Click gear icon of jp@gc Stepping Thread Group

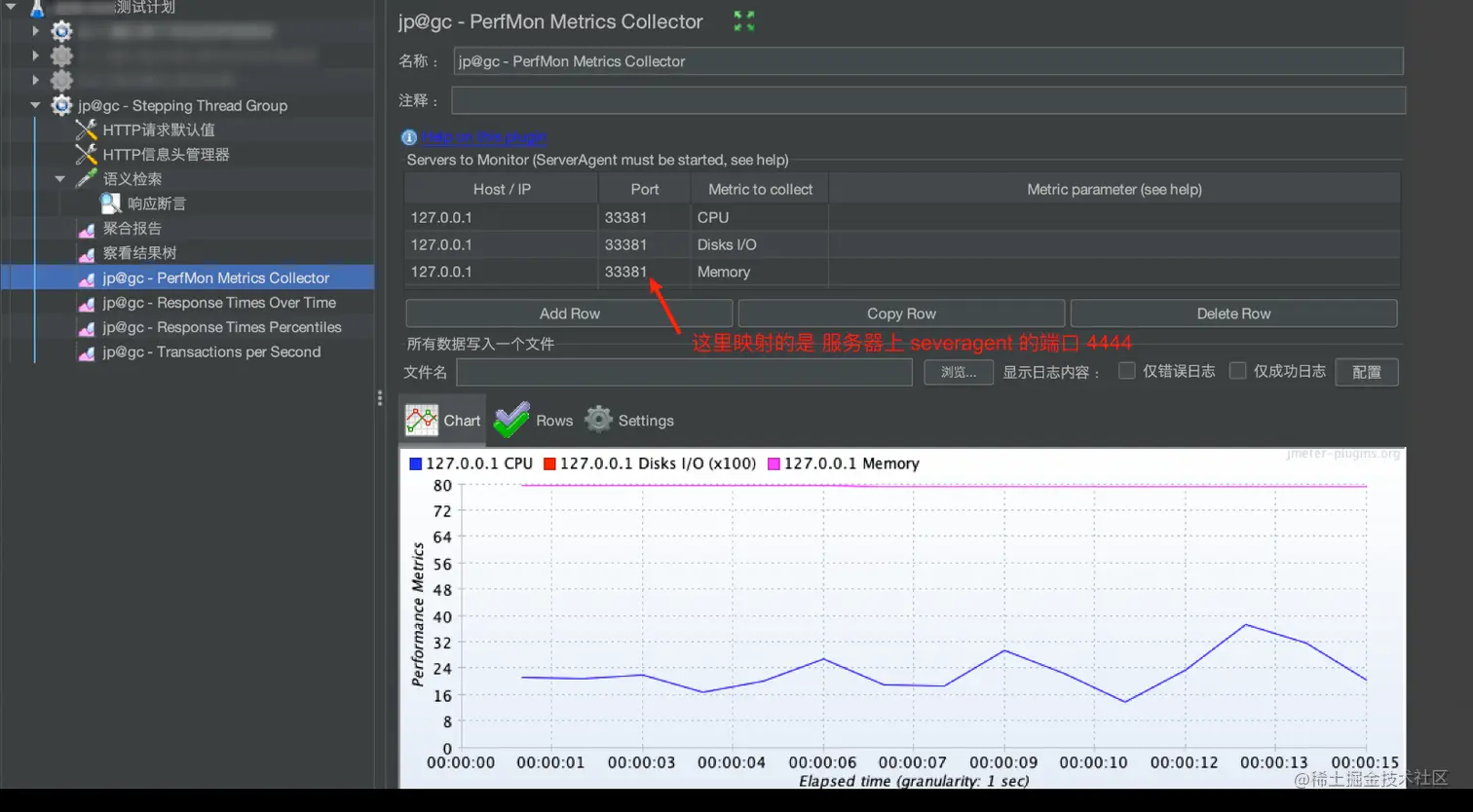[61, 105]
